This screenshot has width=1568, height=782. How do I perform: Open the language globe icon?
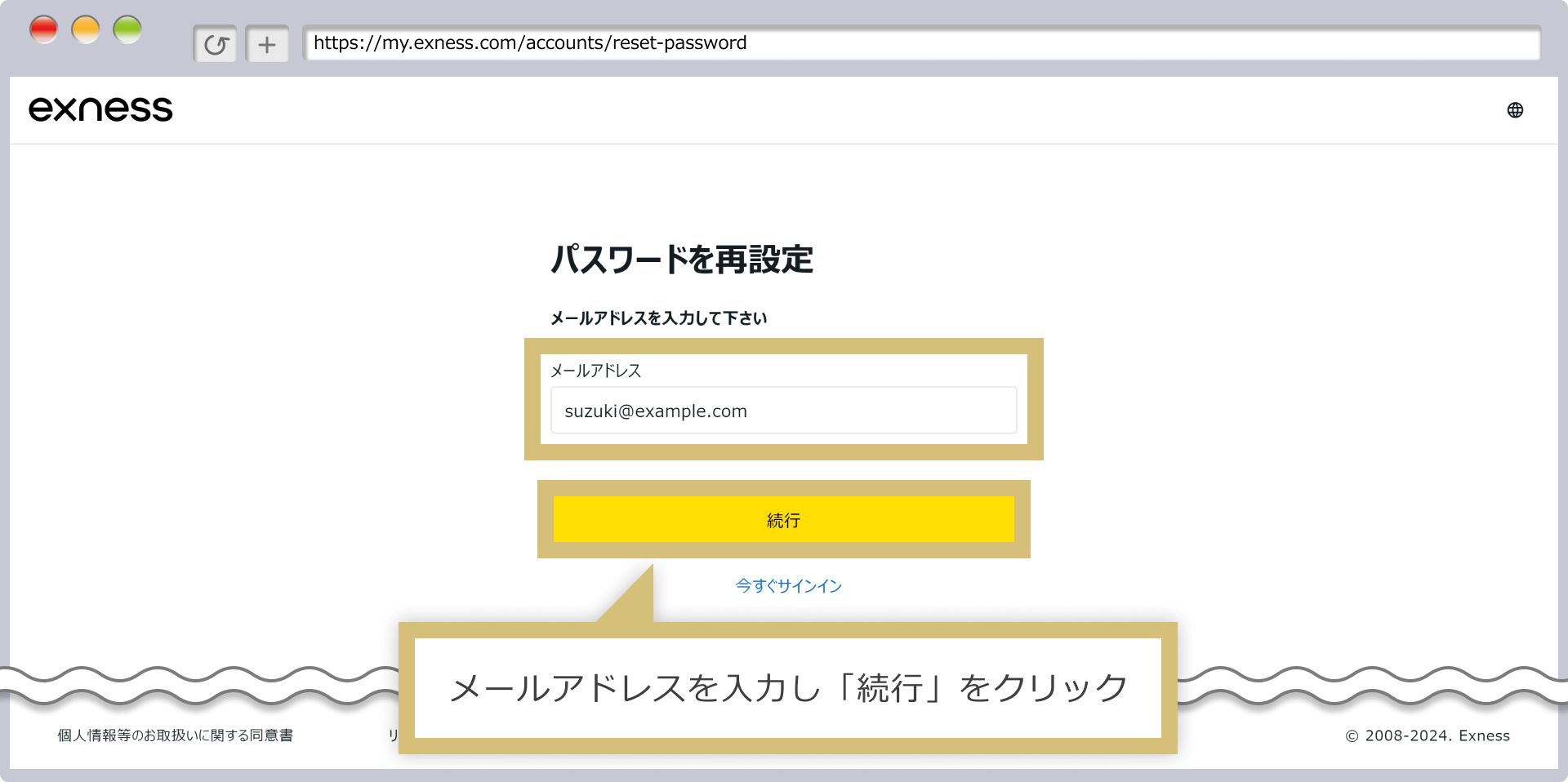point(1515,110)
